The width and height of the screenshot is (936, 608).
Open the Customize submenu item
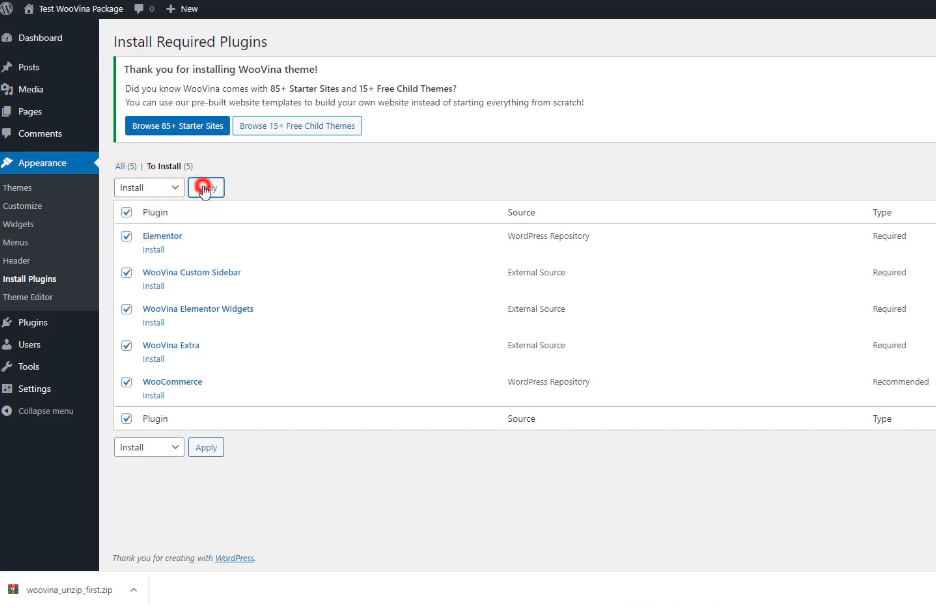pyautogui.click(x=22, y=206)
